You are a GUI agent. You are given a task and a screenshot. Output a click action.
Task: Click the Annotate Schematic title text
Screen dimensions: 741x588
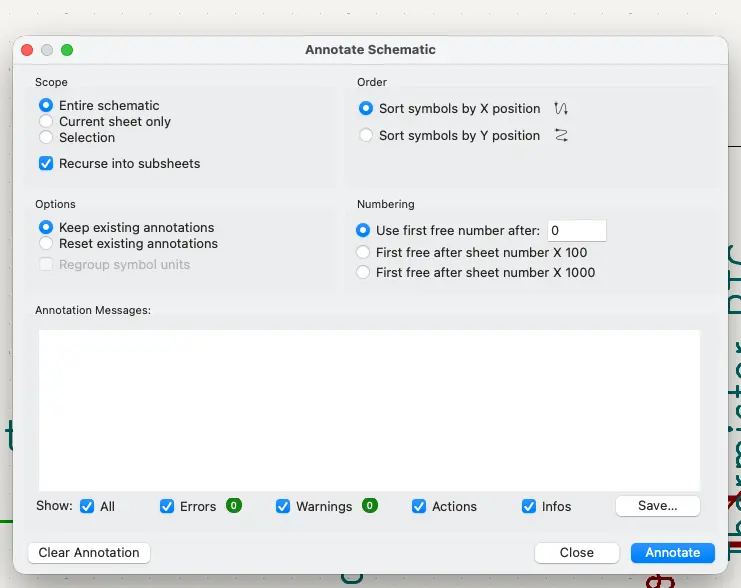coord(370,50)
